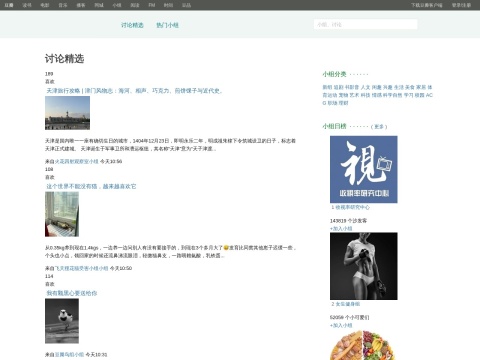Open 豆品 in the top navigation bar
The height and width of the screenshot is (360, 480).
[186, 5]
